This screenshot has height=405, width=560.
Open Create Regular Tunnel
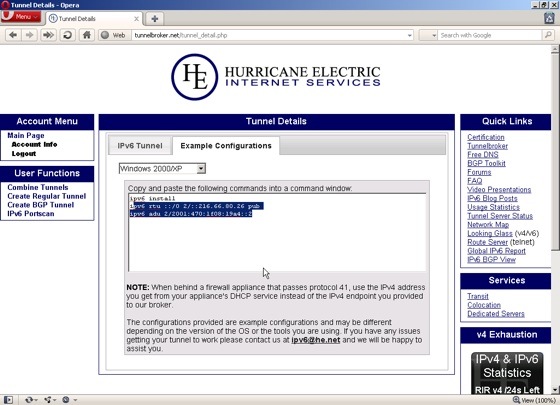[x=46, y=196]
